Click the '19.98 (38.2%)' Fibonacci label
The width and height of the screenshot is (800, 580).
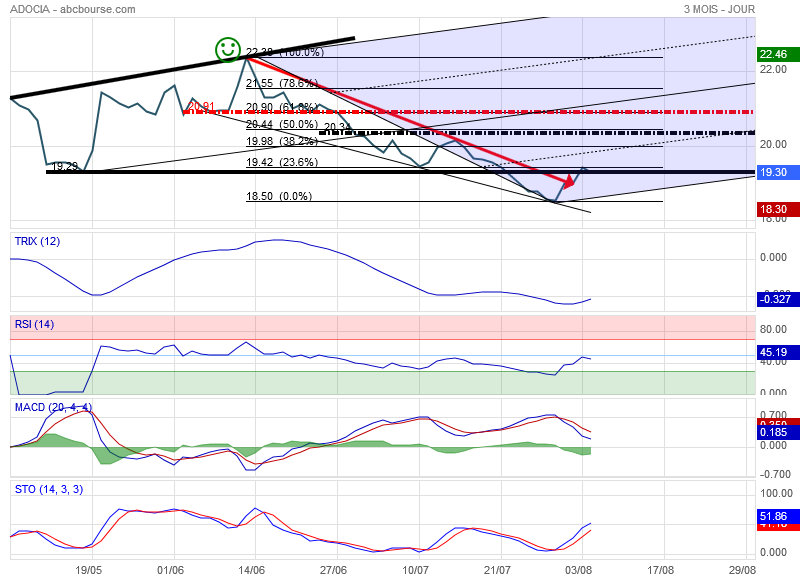click(282, 141)
